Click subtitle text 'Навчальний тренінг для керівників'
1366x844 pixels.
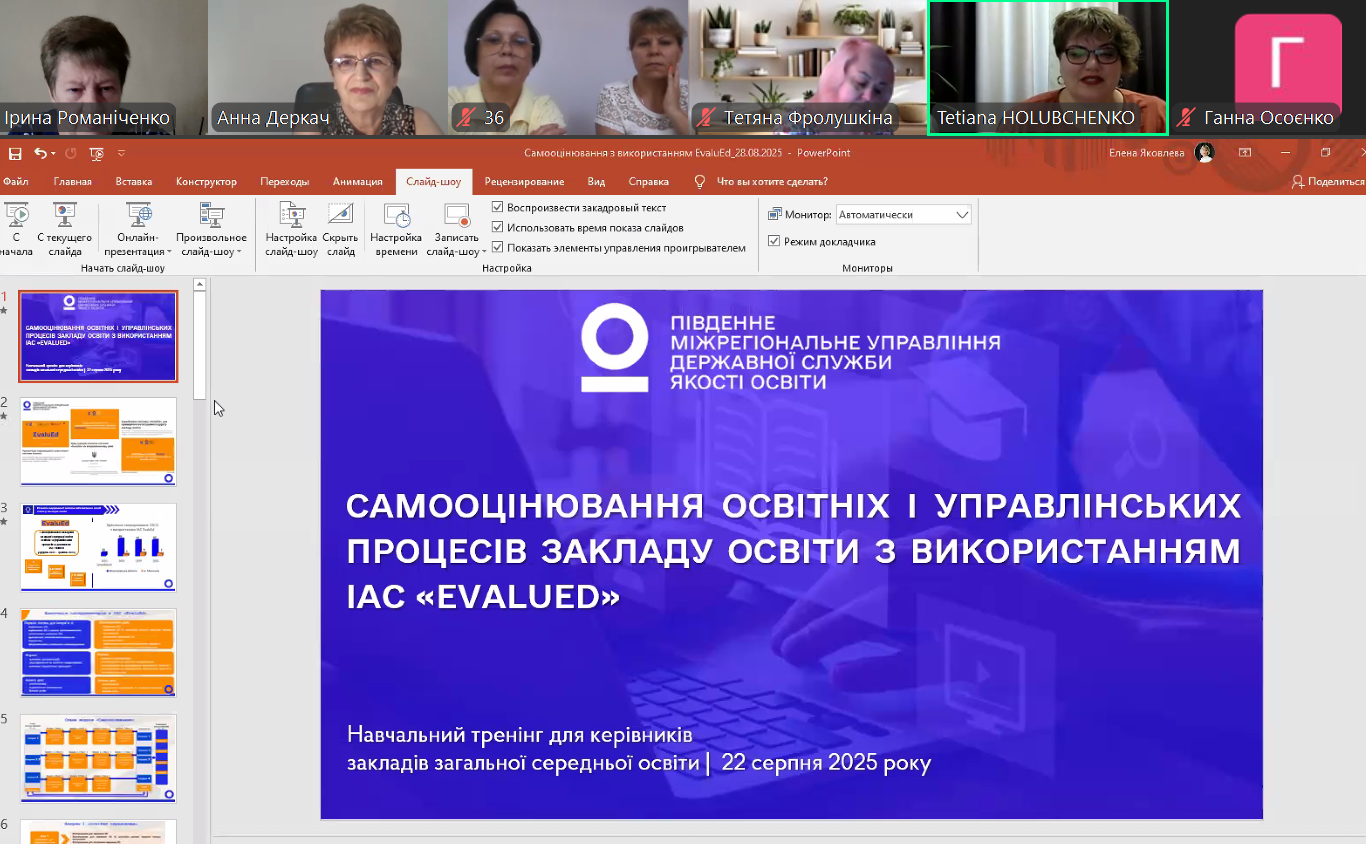[x=520, y=734]
